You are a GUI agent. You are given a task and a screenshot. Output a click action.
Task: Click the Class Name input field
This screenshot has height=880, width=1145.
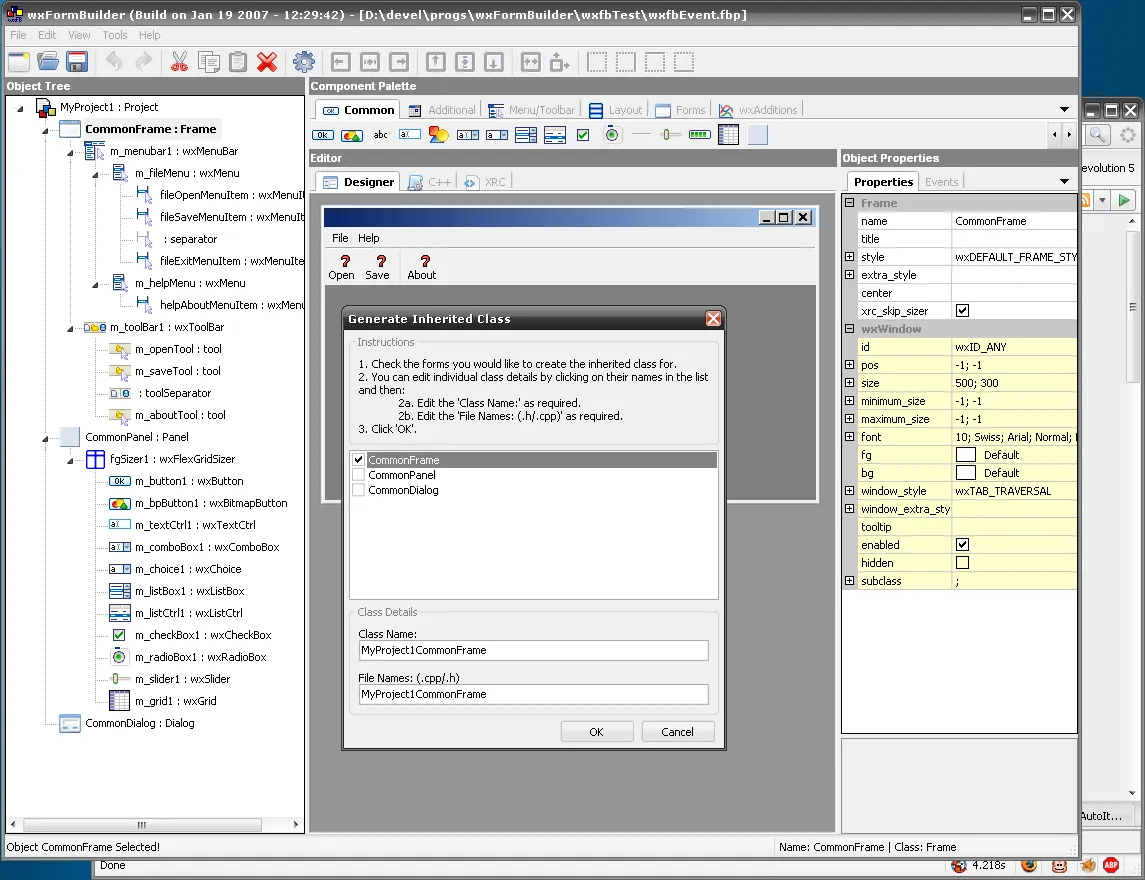point(533,650)
